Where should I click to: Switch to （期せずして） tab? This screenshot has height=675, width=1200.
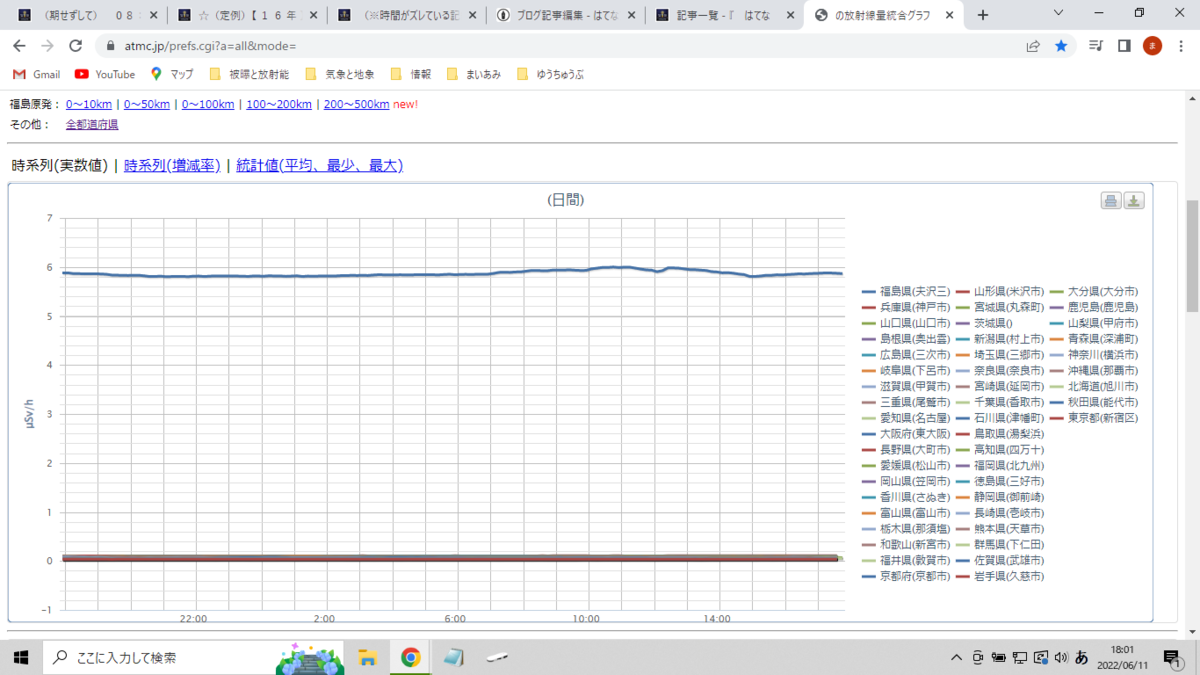[x=86, y=15]
